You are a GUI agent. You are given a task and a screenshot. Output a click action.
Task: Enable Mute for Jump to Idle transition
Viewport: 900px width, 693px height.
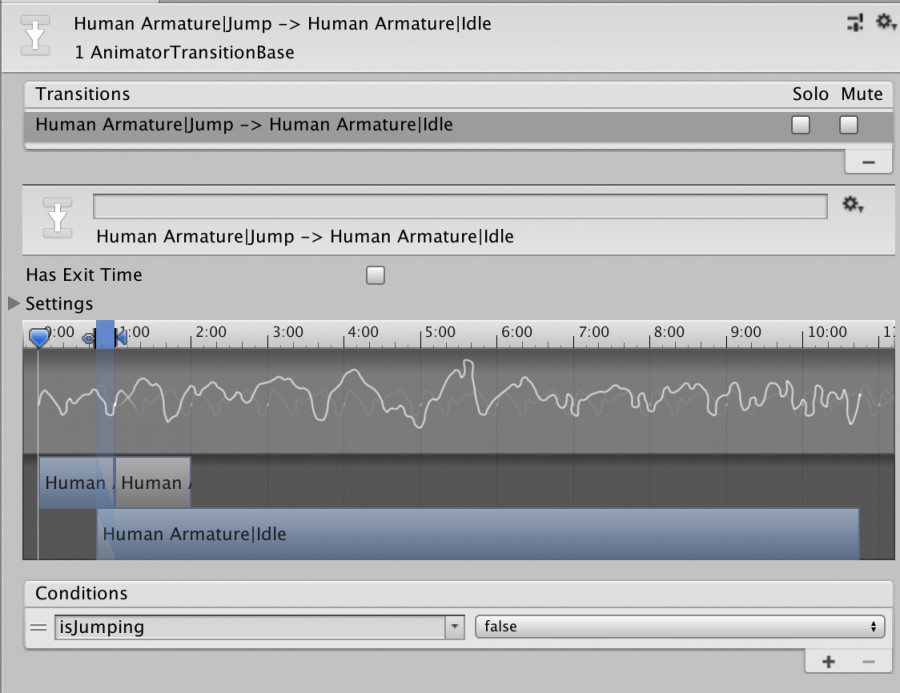click(848, 125)
